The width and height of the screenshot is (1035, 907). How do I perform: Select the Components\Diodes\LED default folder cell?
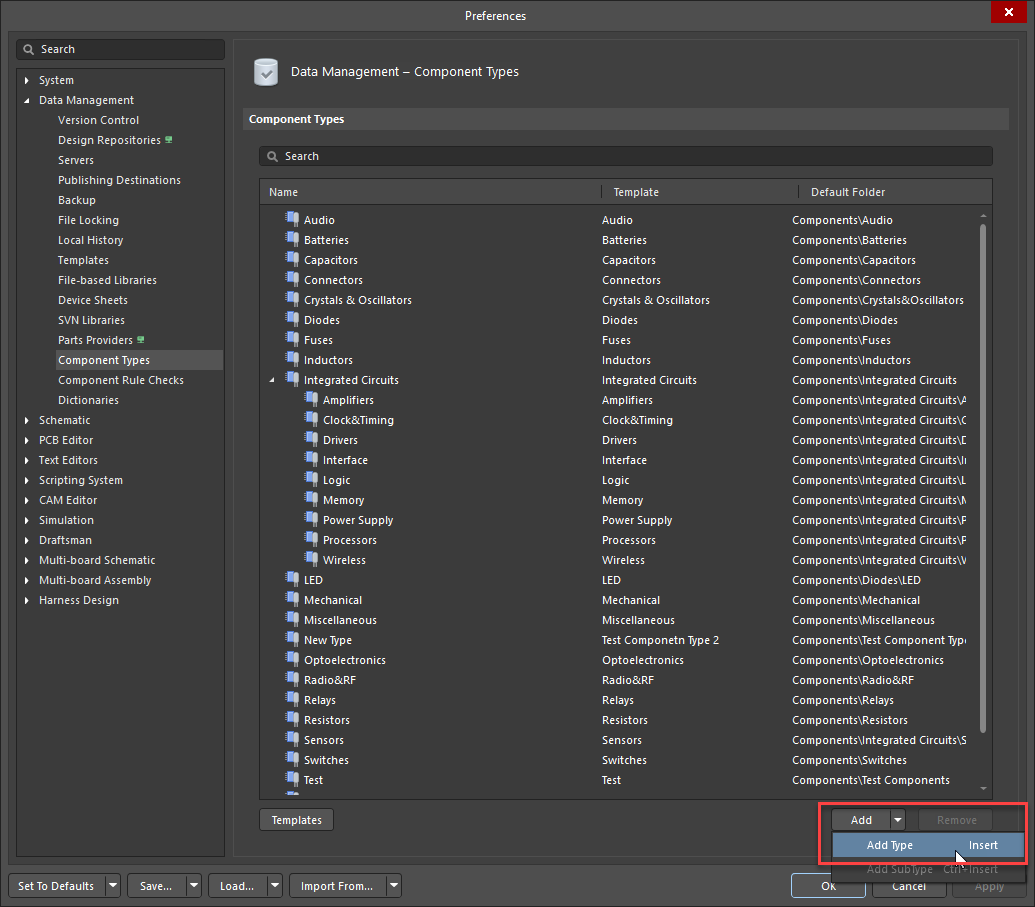tap(856, 580)
